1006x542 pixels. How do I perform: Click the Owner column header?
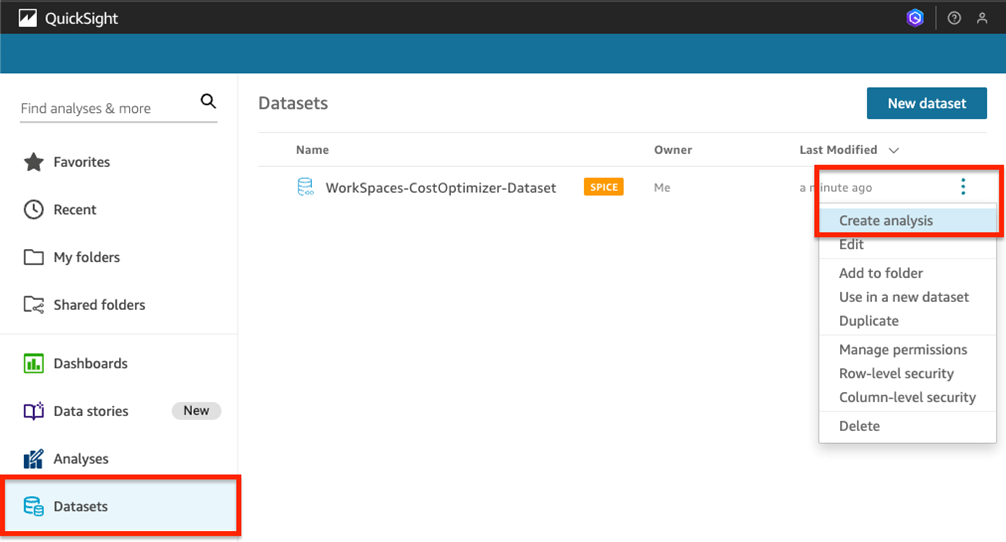673,149
